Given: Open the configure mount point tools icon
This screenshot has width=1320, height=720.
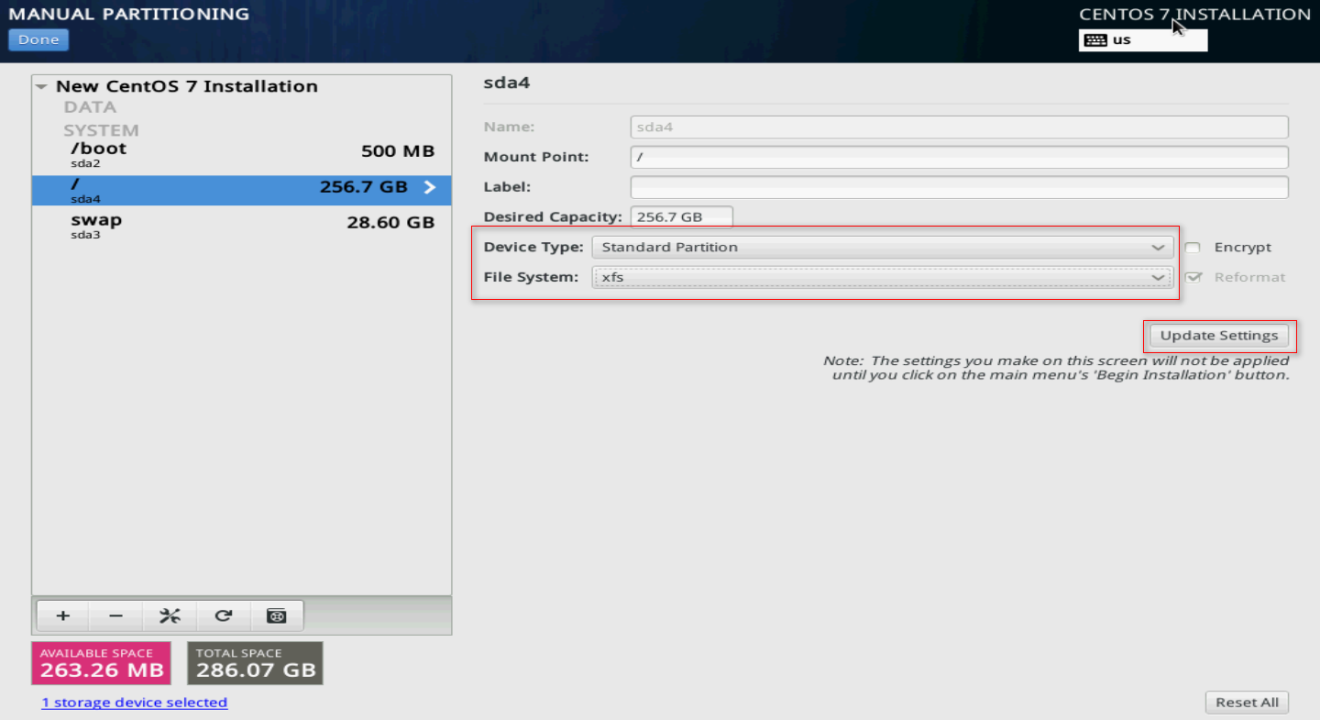Looking at the screenshot, I should (x=170, y=616).
